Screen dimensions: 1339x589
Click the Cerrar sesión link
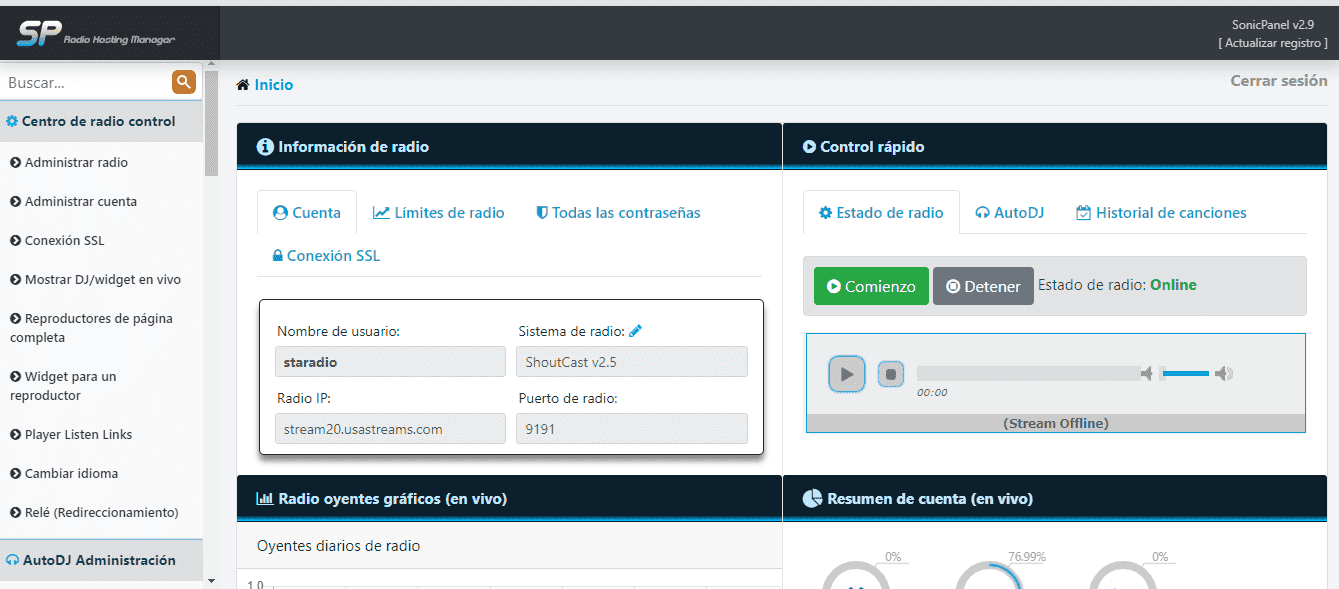[x=1278, y=81]
